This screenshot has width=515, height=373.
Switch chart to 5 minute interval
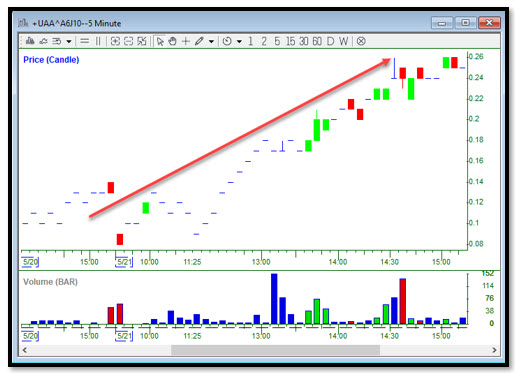(x=277, y=41)
